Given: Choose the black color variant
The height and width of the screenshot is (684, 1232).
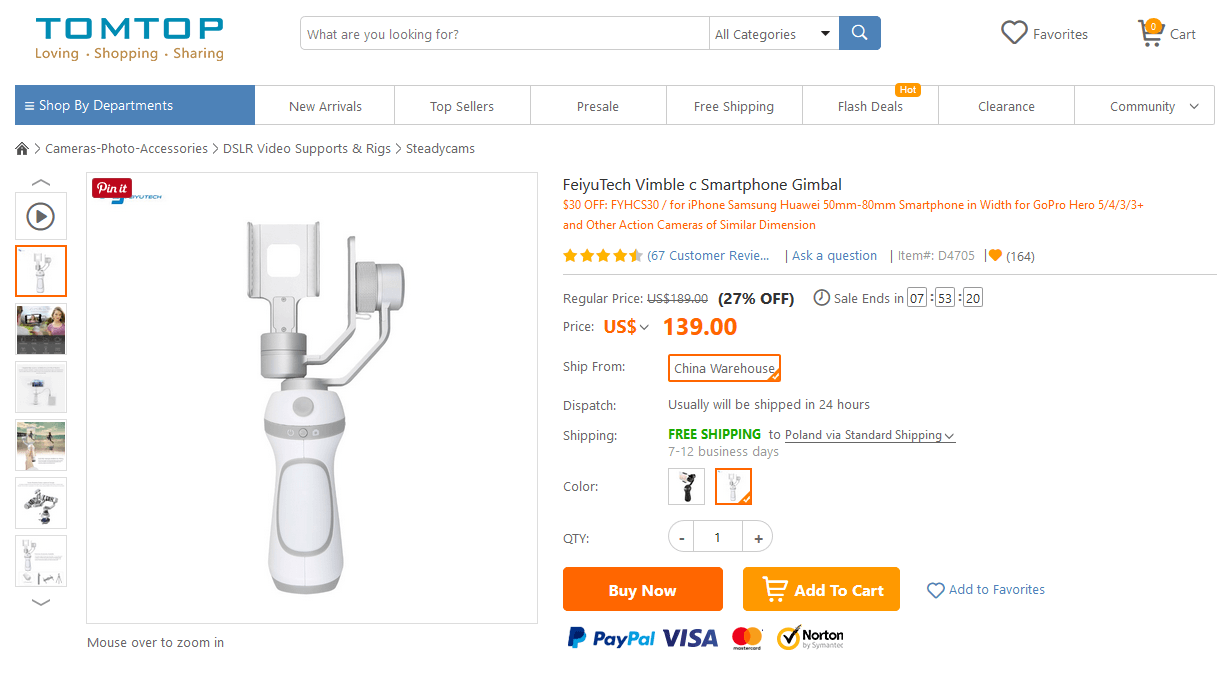Looking at the screenshot, I should (x=686, y=486).
